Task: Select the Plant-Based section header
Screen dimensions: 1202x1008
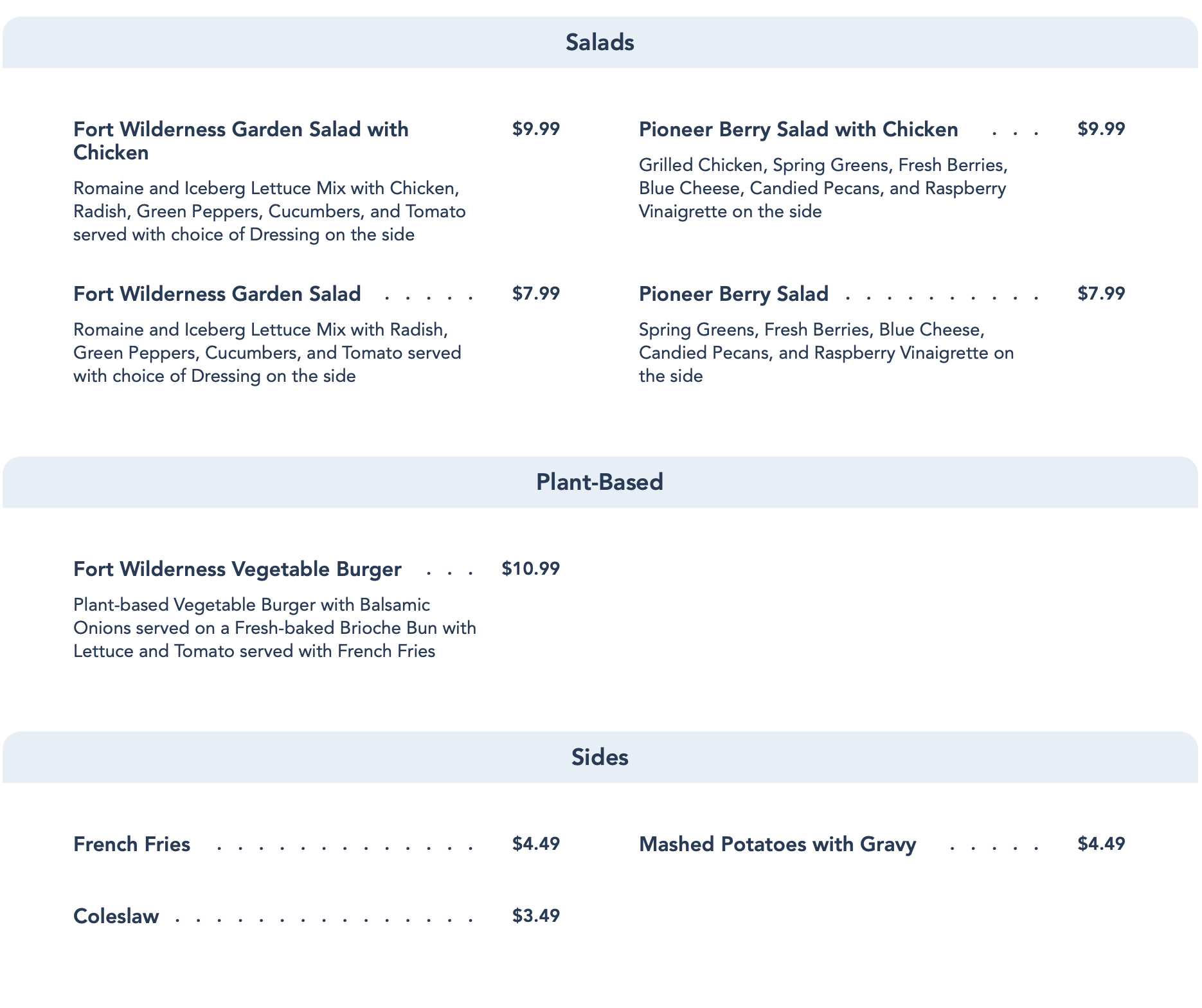Action: tap(600, 482)
